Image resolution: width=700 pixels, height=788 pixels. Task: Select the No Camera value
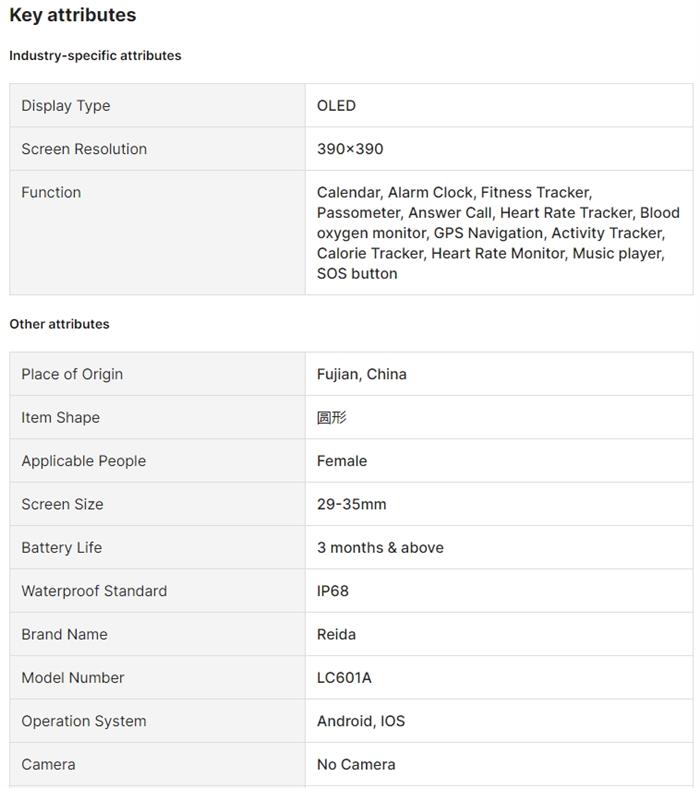(356, 764)
